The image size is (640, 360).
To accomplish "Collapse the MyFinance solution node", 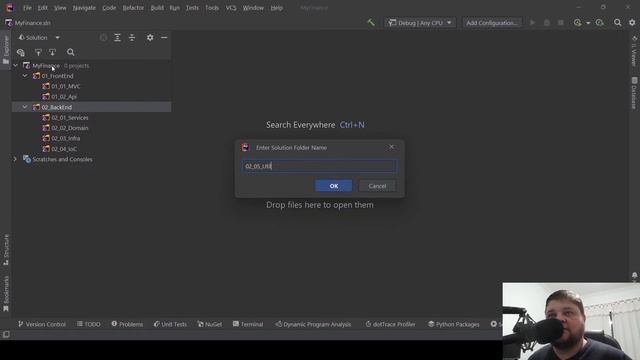I will point(16,65).
